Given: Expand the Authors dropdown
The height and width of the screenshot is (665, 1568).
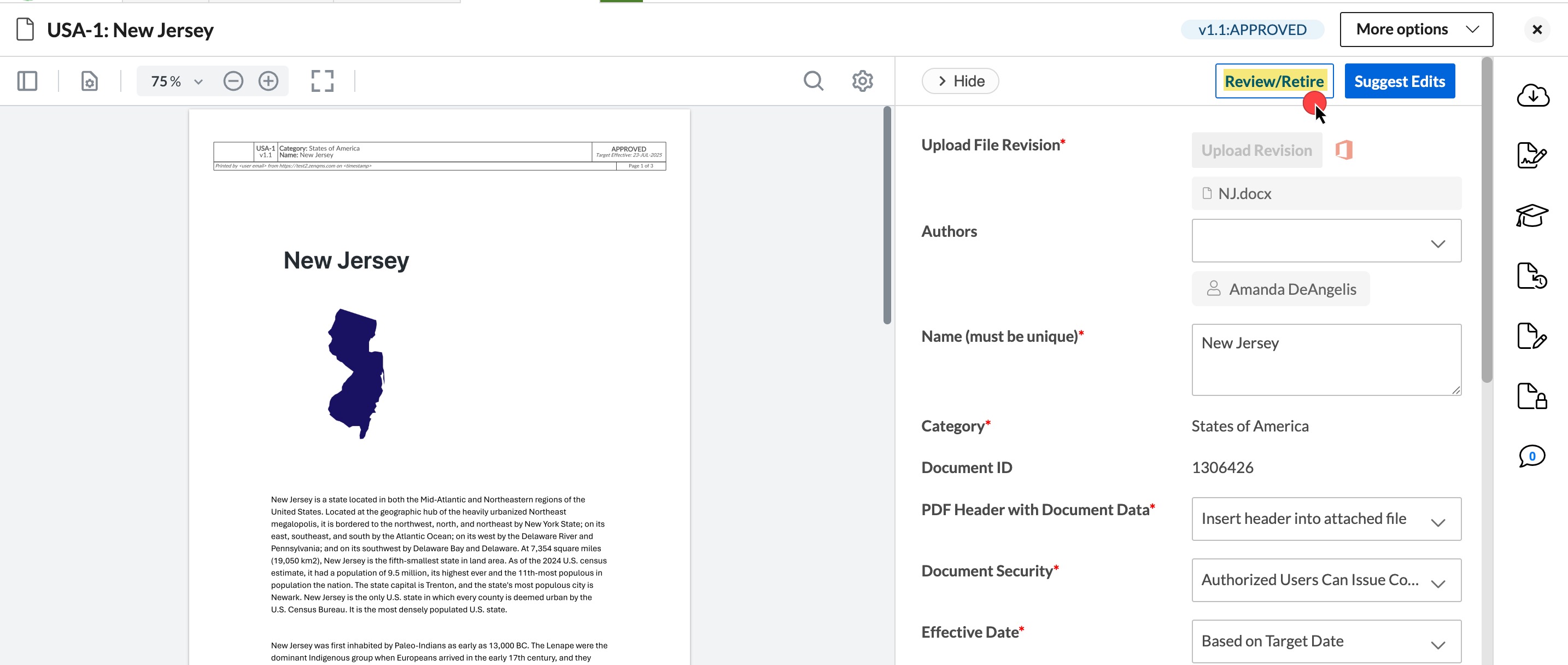Looking at the screenshot, I should [x=1326, y=241].
